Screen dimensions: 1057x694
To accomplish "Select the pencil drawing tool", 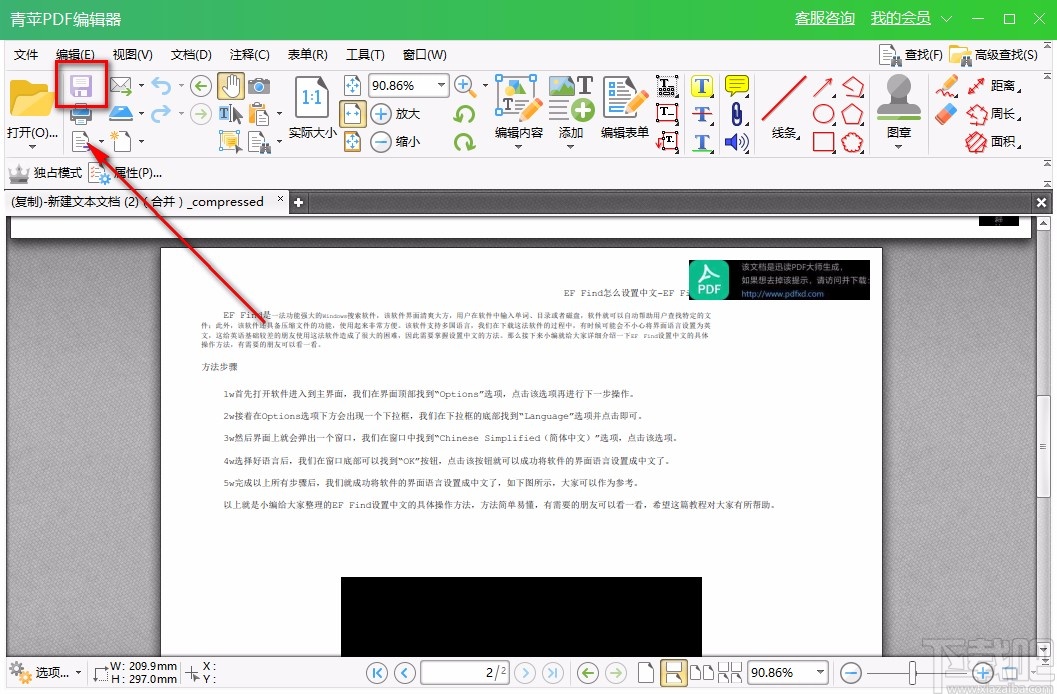I will click(x=947, y=86).
